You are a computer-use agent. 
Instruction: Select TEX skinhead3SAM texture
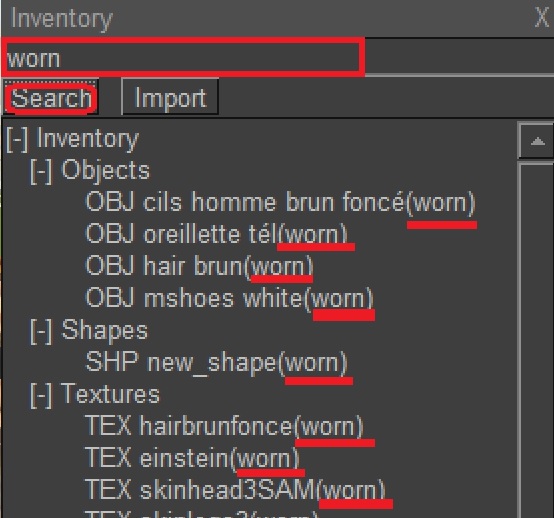coord(235,490)
